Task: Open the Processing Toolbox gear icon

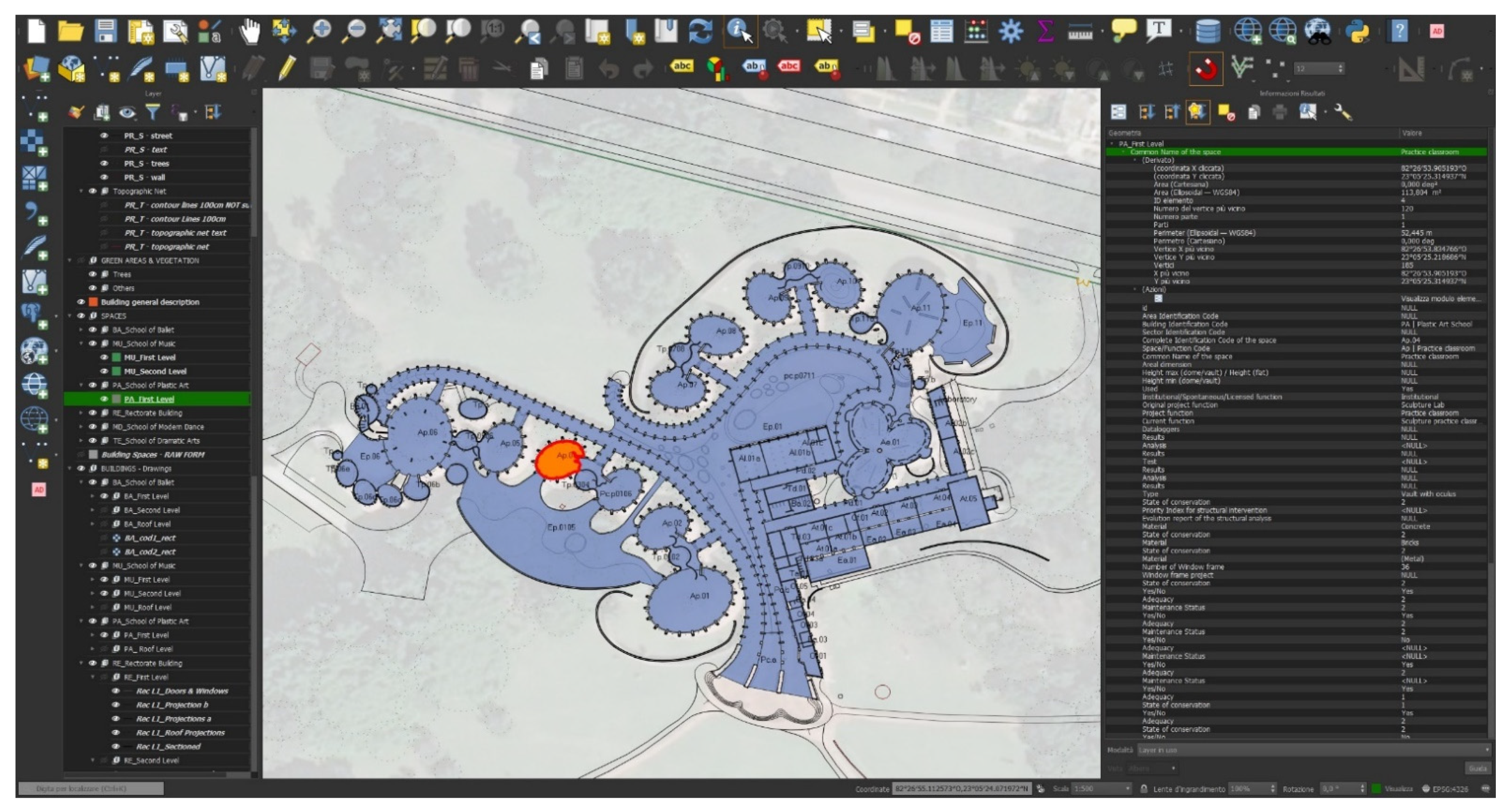Action: point(1011,31)
